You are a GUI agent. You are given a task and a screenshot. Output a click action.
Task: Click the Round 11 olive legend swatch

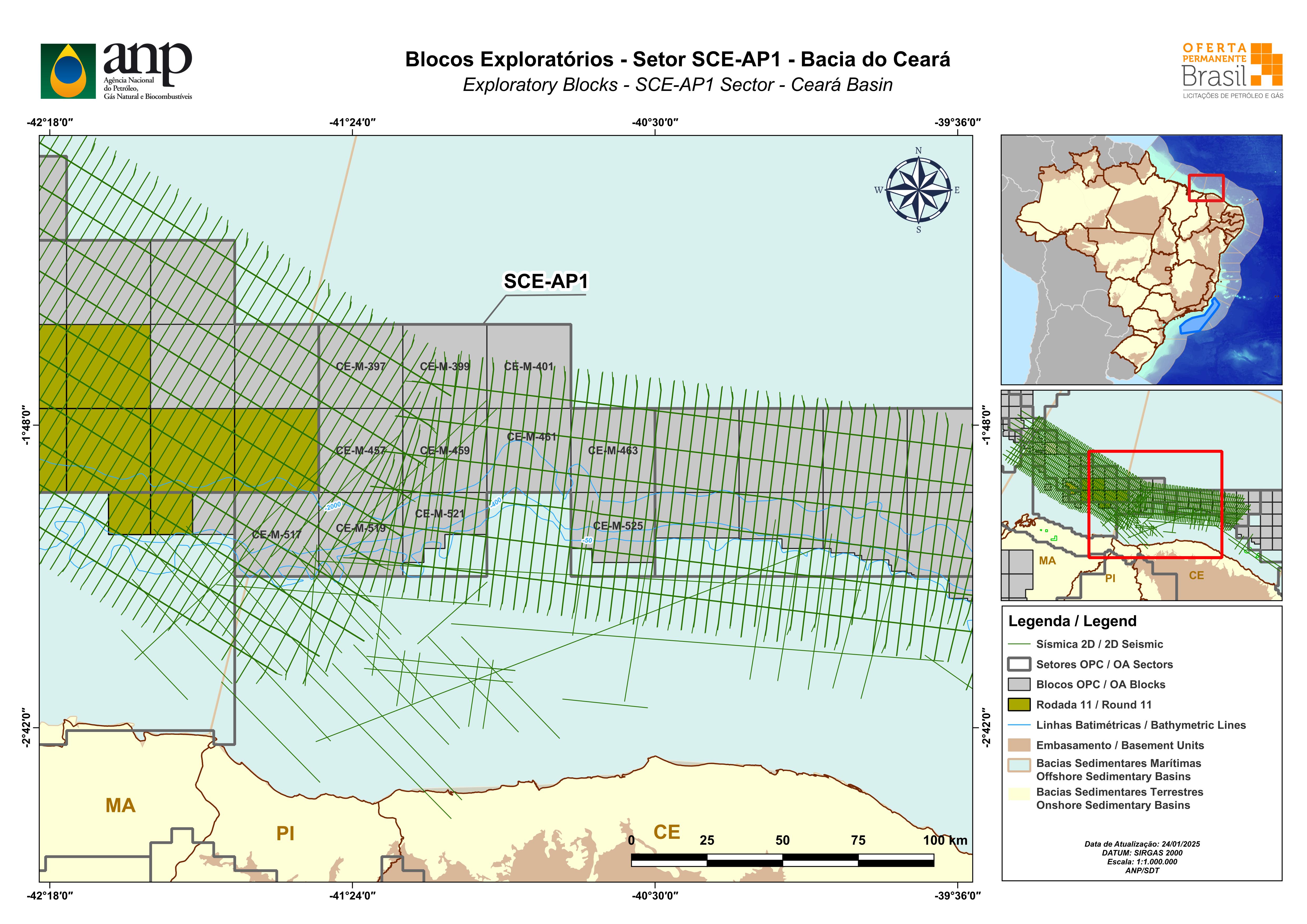click(x=1019, y=705)
